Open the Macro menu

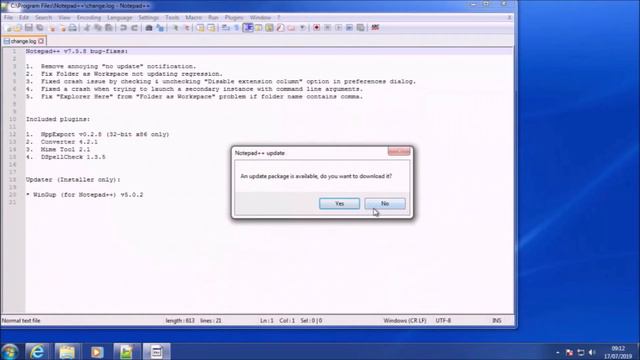point(193,18)
